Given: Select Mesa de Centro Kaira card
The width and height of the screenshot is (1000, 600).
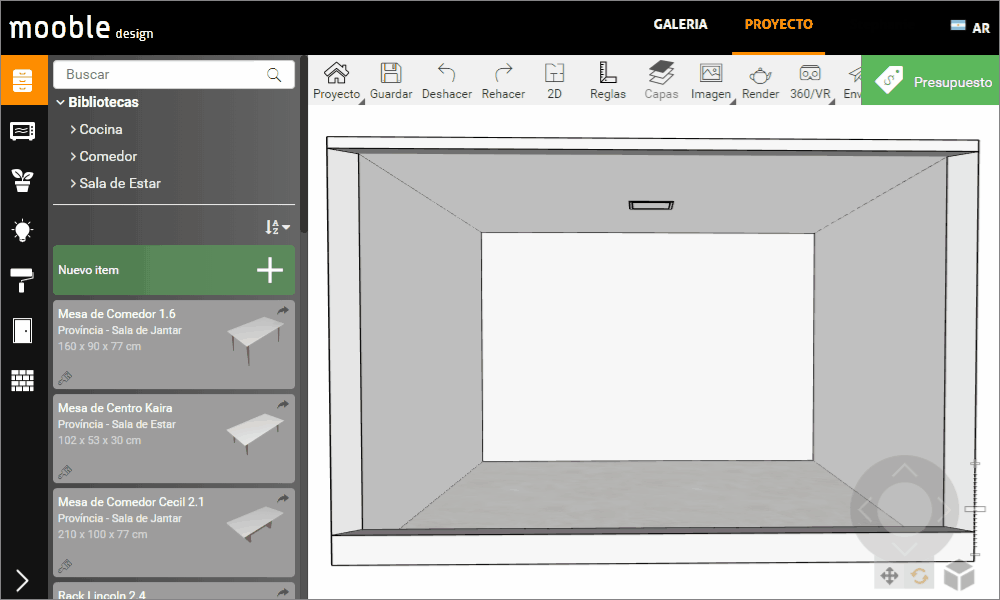Looking at the screenshot, I should (x=173, y=438).
